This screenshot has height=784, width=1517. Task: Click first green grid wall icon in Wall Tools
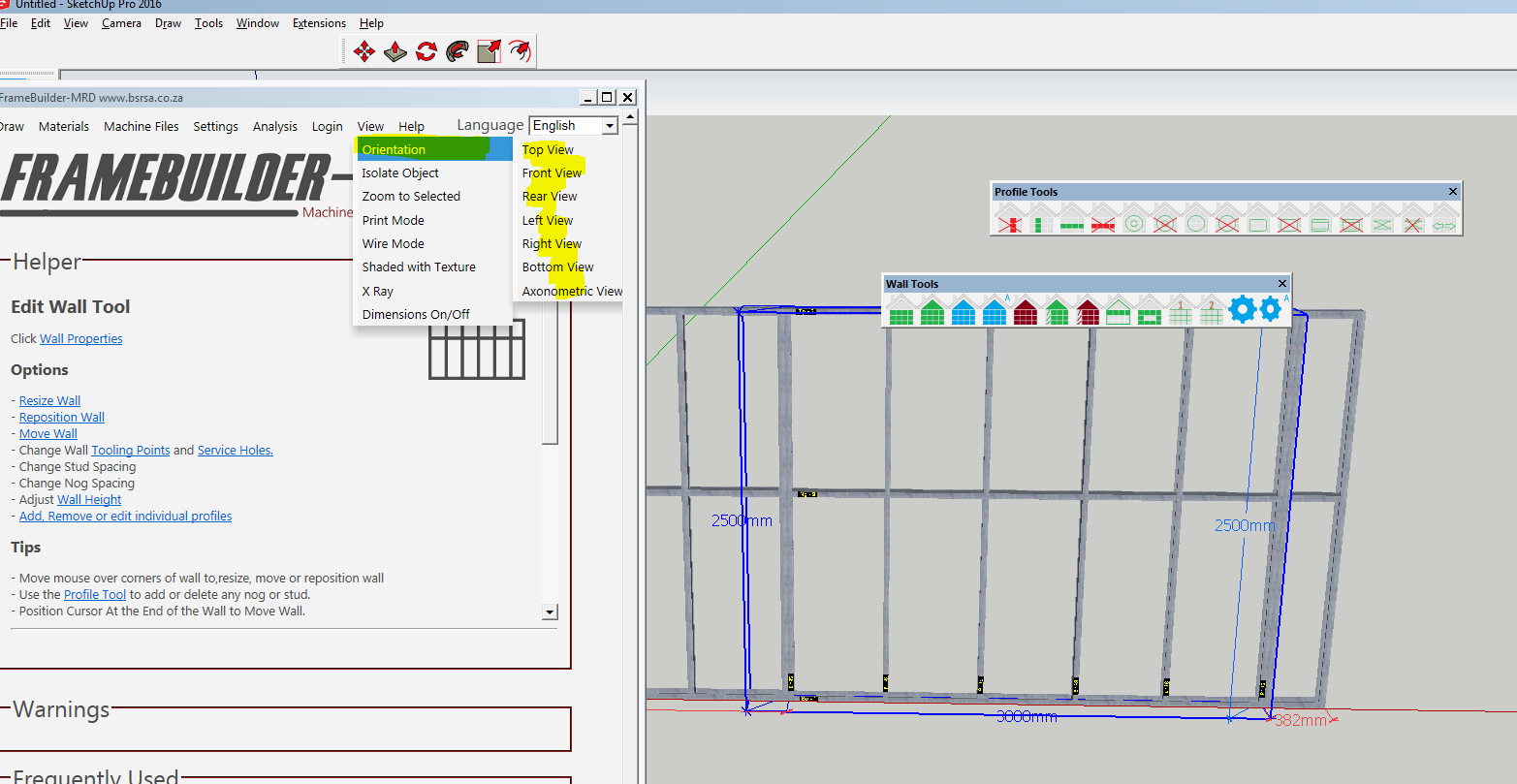tap(901, 310)
